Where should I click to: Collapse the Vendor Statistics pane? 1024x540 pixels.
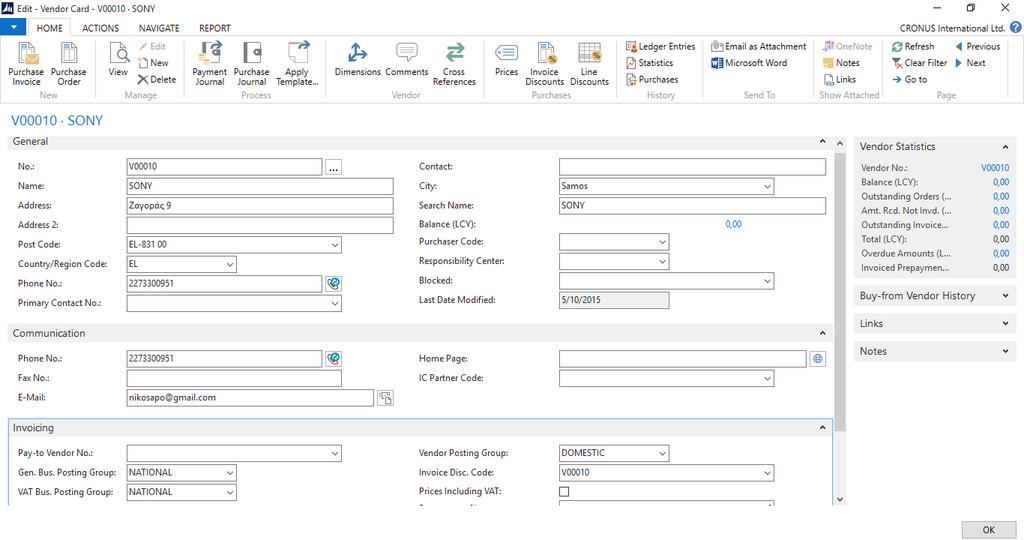[x=1005, y=147]
